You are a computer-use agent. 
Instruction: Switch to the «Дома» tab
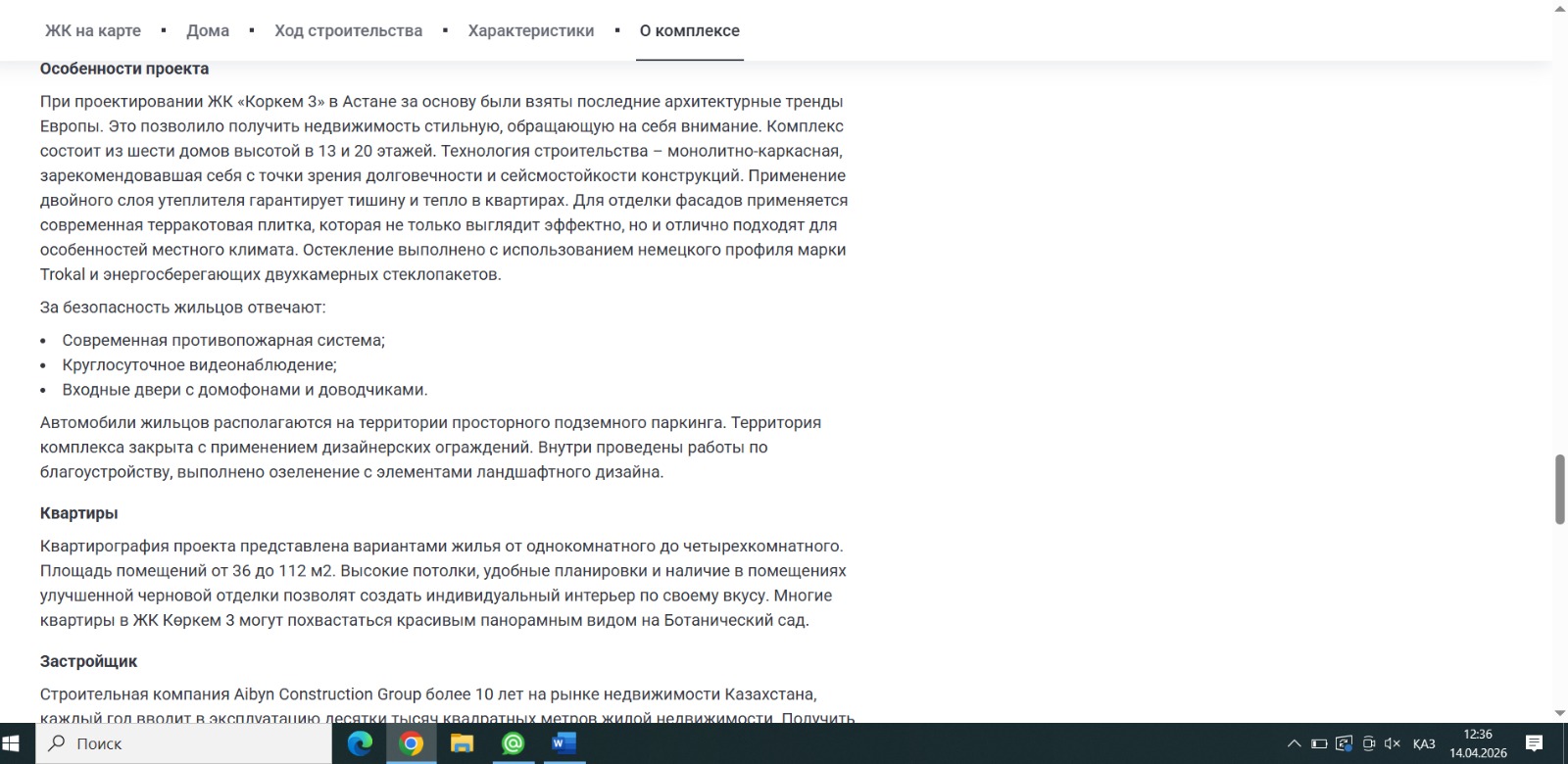coord(208,30)
